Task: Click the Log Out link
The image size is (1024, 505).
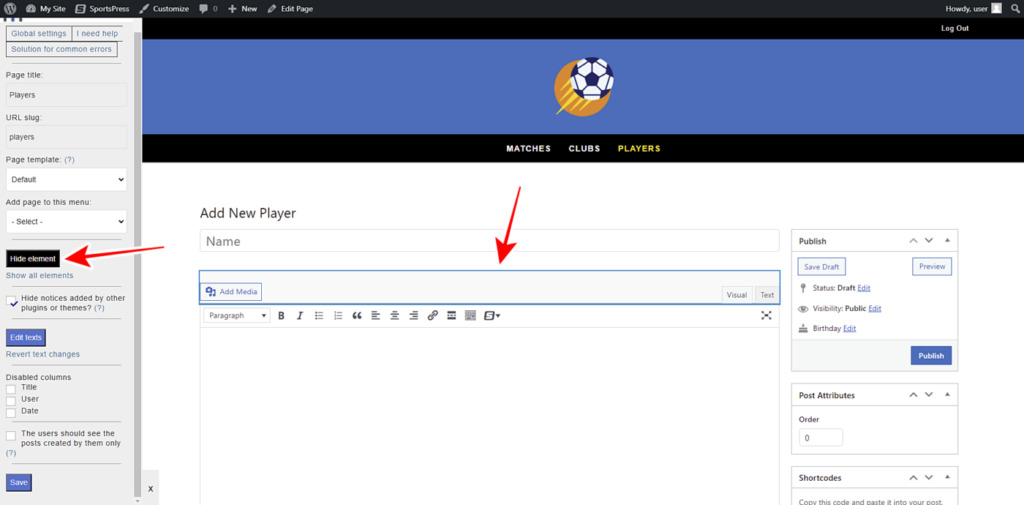Action: coord(954,28)
